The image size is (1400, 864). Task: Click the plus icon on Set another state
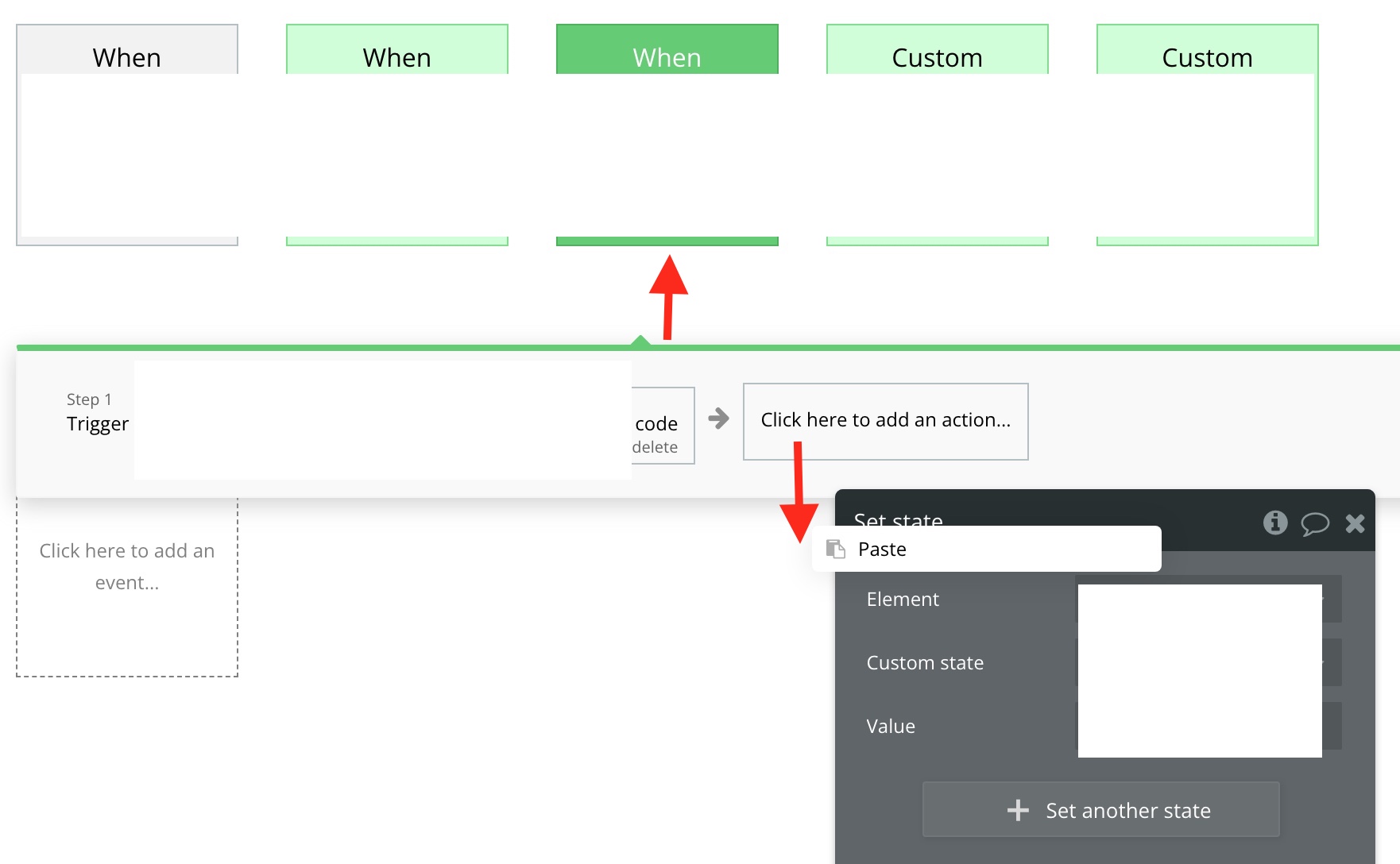click(1018, 810)
